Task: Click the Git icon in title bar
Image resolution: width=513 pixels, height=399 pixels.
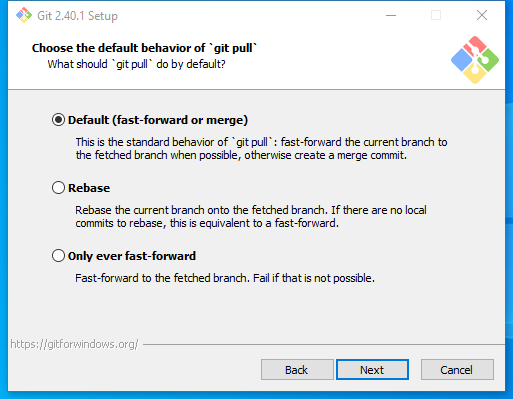Action: (x=24, y=15)
